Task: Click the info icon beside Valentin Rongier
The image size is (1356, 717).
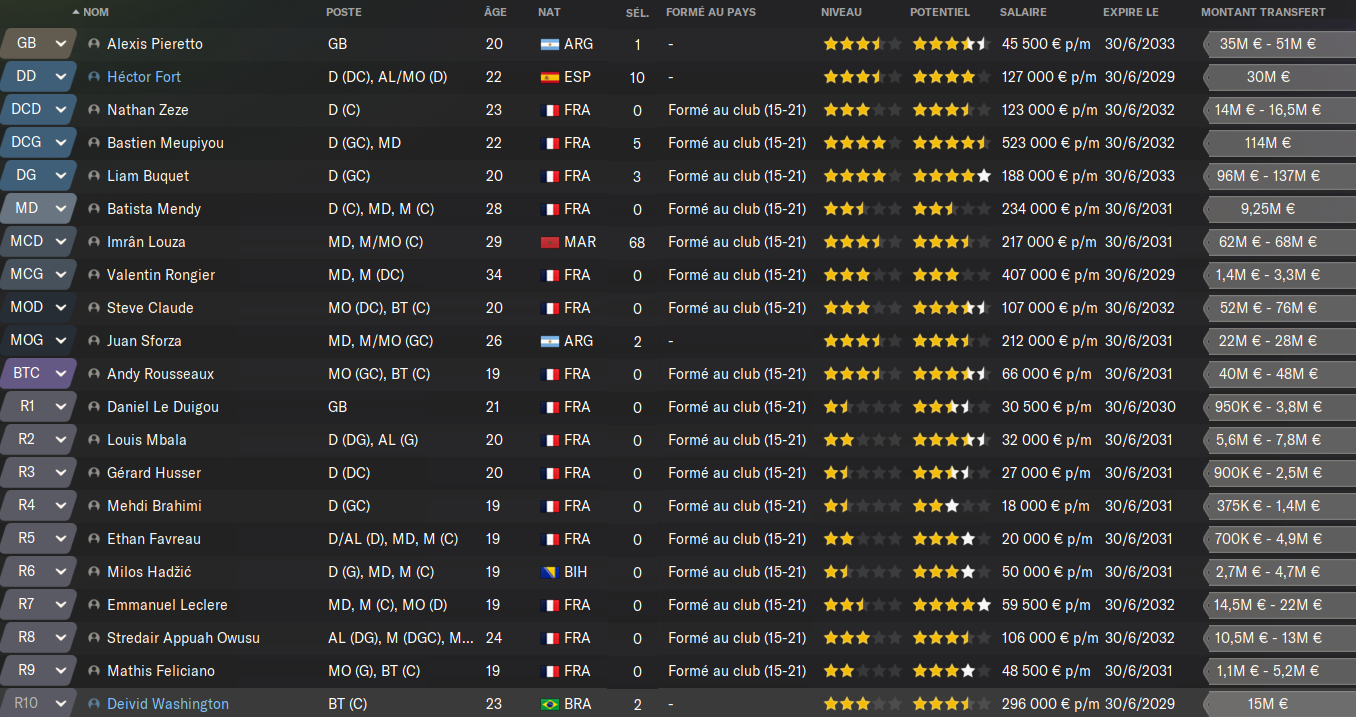Action: click(x=94, y=275)
